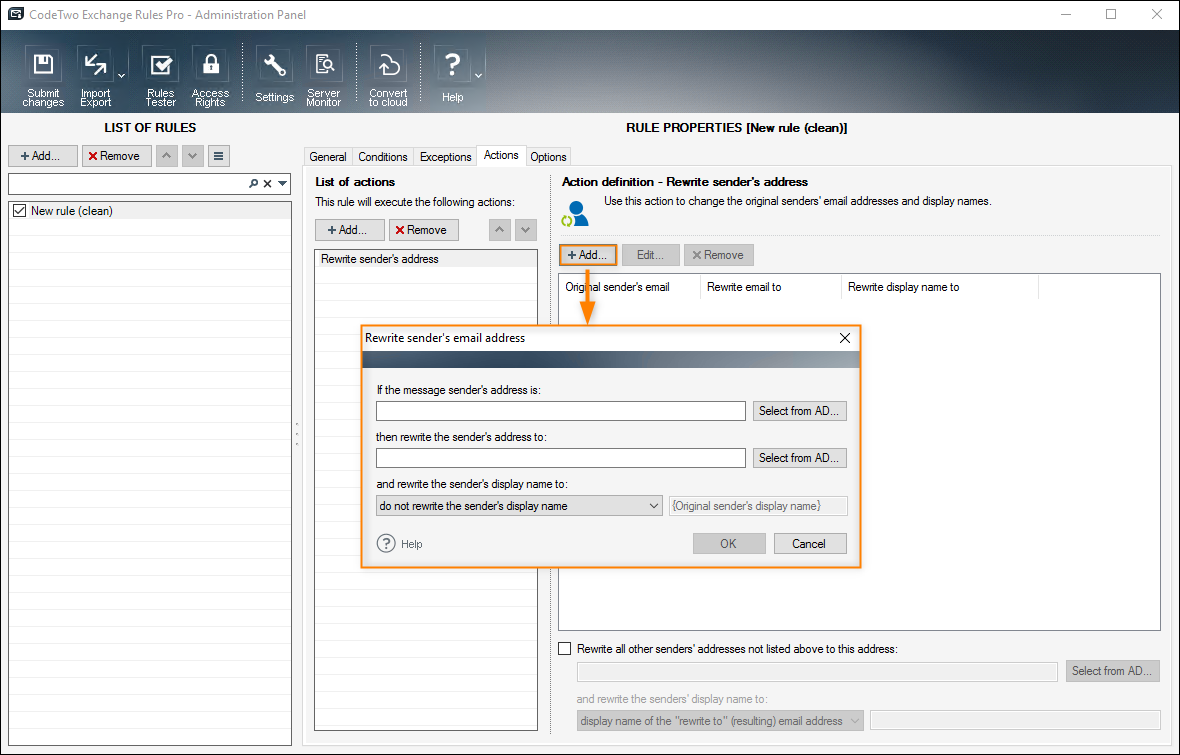This screenshot has height=755, width=1180.
Task: Click Original sender's display name field
Action: (758, 506)
